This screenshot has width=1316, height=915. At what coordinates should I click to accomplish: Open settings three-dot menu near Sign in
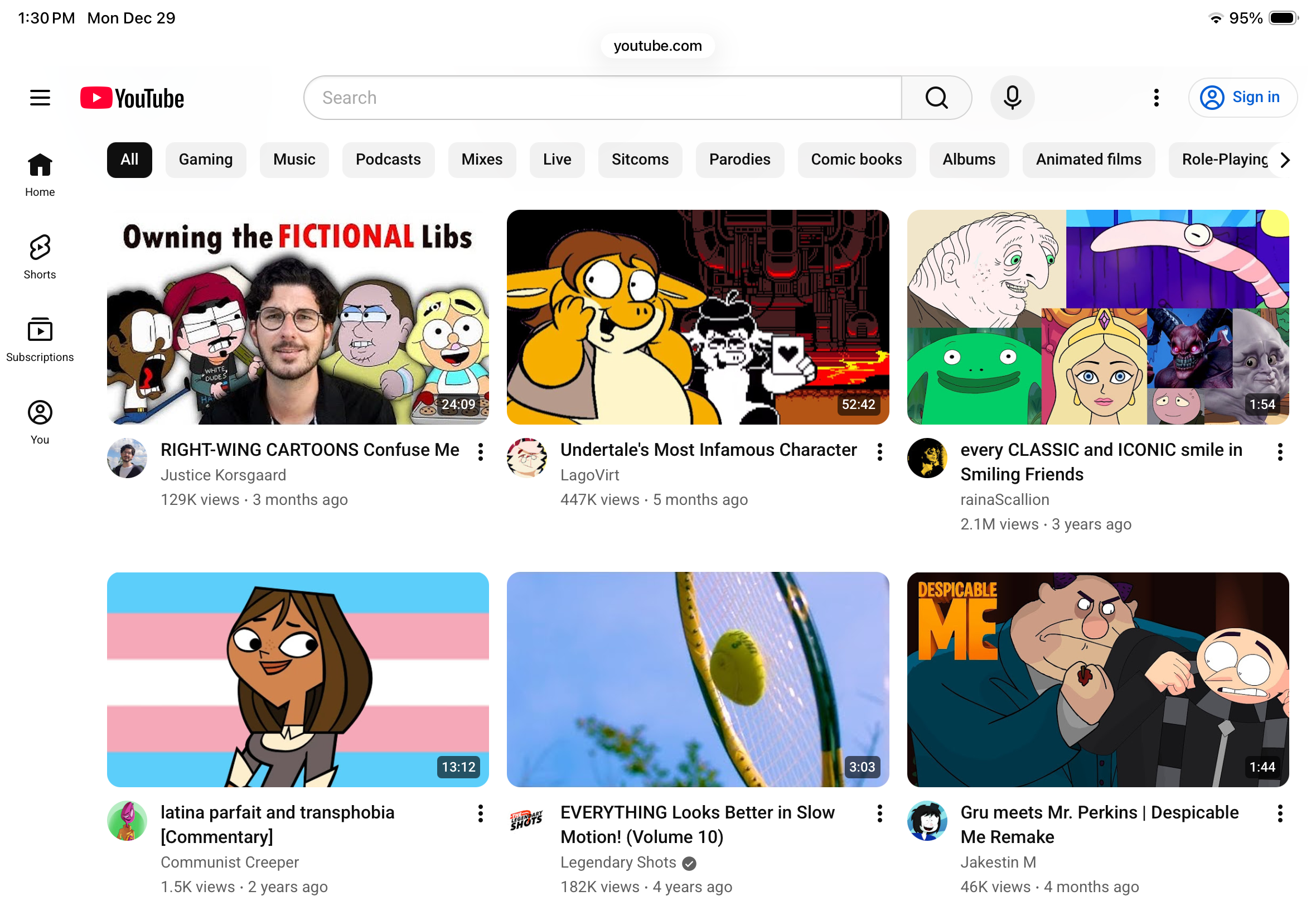[1155, 98]
